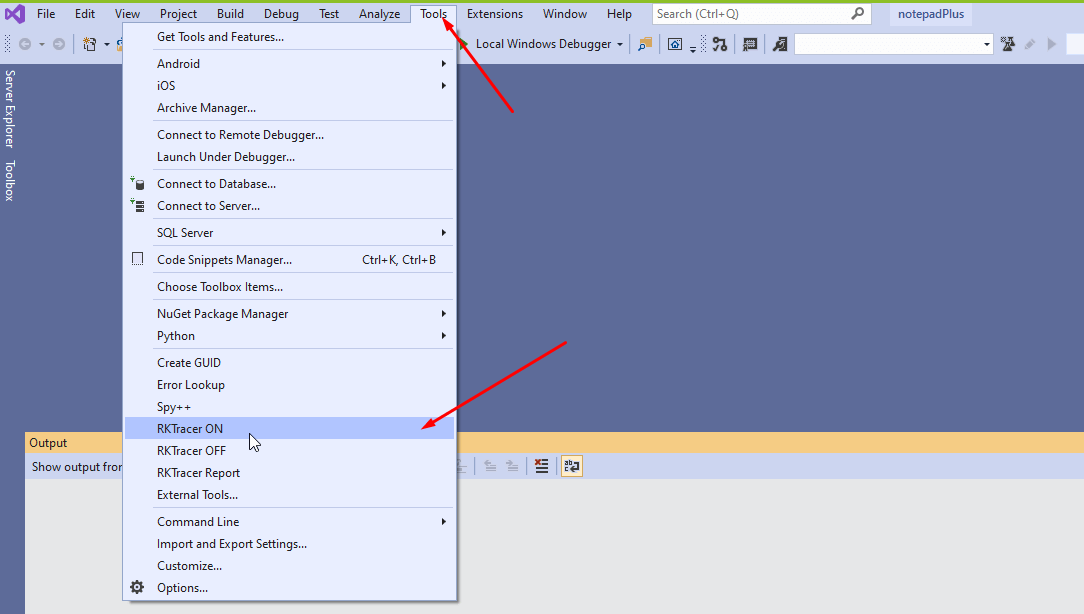This screenshot has height=614, width=1084.
Task: Toggle Word Wrap in the Output window
Action: pos(571,466)
